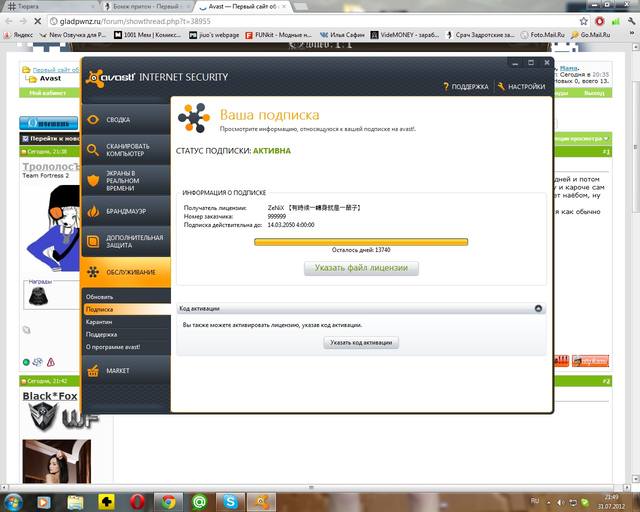Screen dimensions: 640x512
Task: Open ПОДДЕРЖКА help in Avast header
Action: (x=465, y=87)
